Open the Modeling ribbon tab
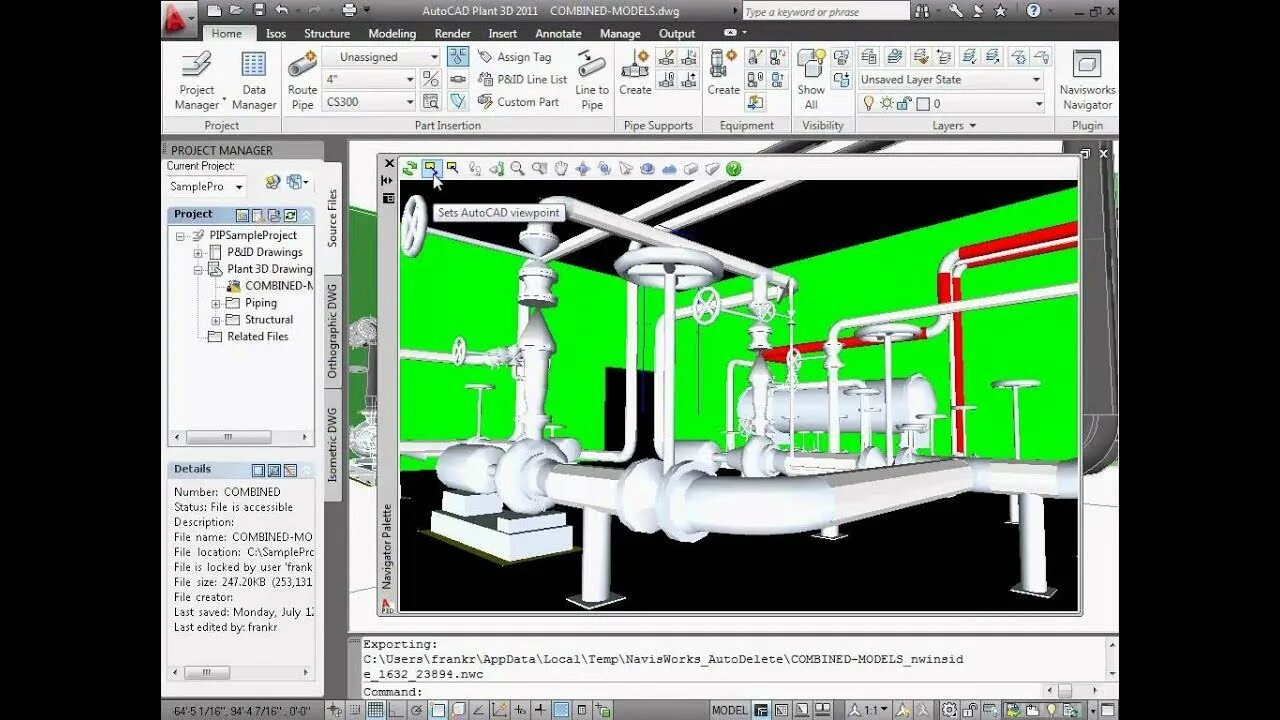Viewport: 1280px width, 720px height. (392, 33)
